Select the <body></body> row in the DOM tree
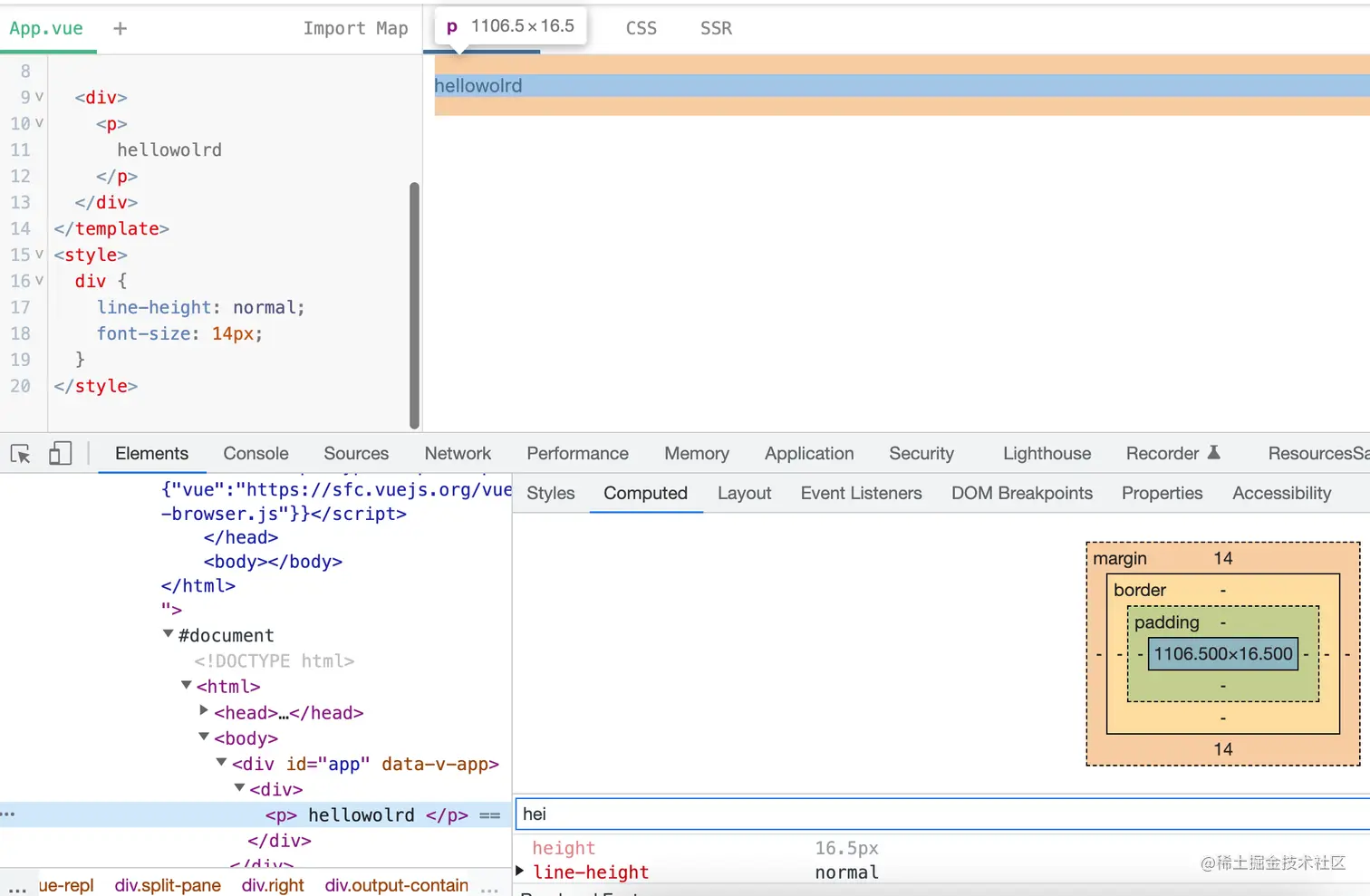 coord(273,562)
